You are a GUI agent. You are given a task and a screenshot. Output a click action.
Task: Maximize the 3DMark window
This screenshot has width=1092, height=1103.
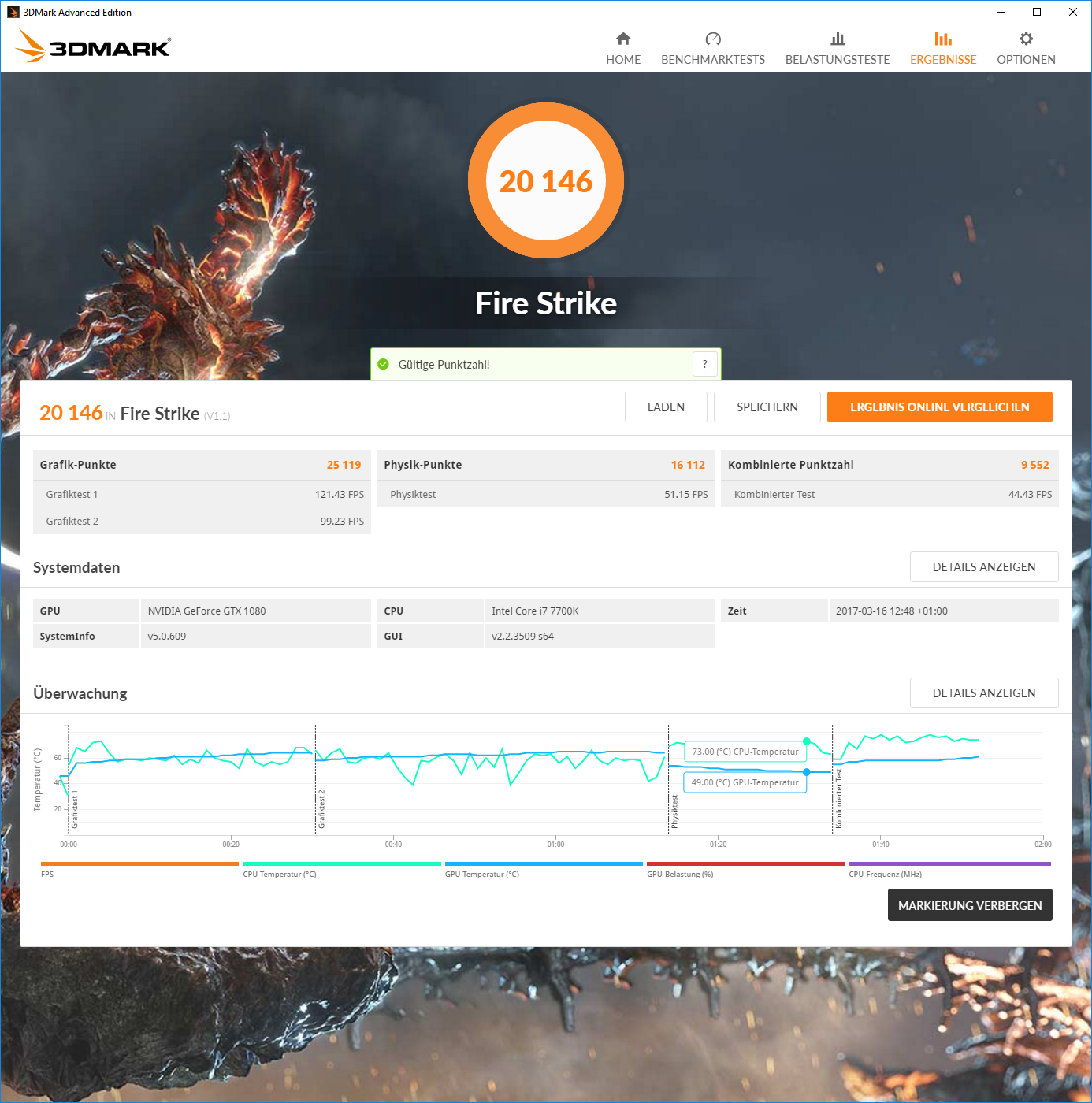coord(1037,12)
